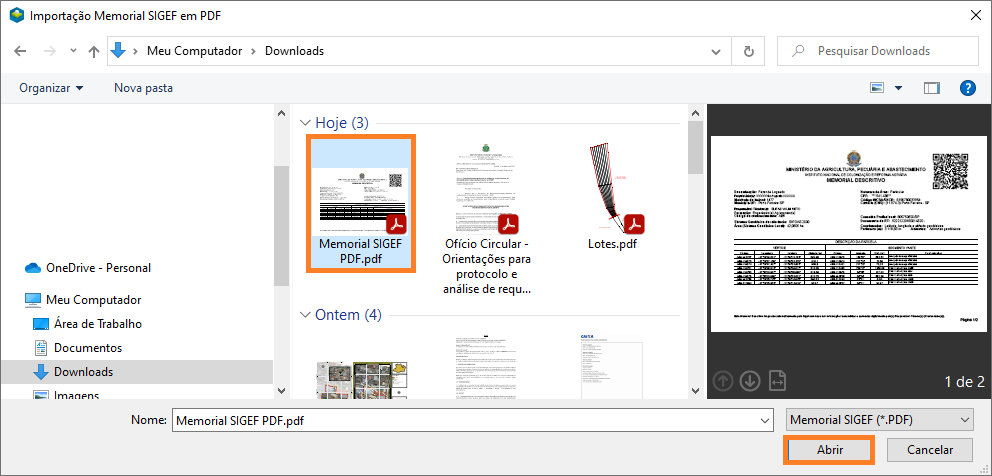Image resolution: width=992 pixels, height=476 pixels.
Task: Collapse the Ontem file group
Action: tap(306, 315)
